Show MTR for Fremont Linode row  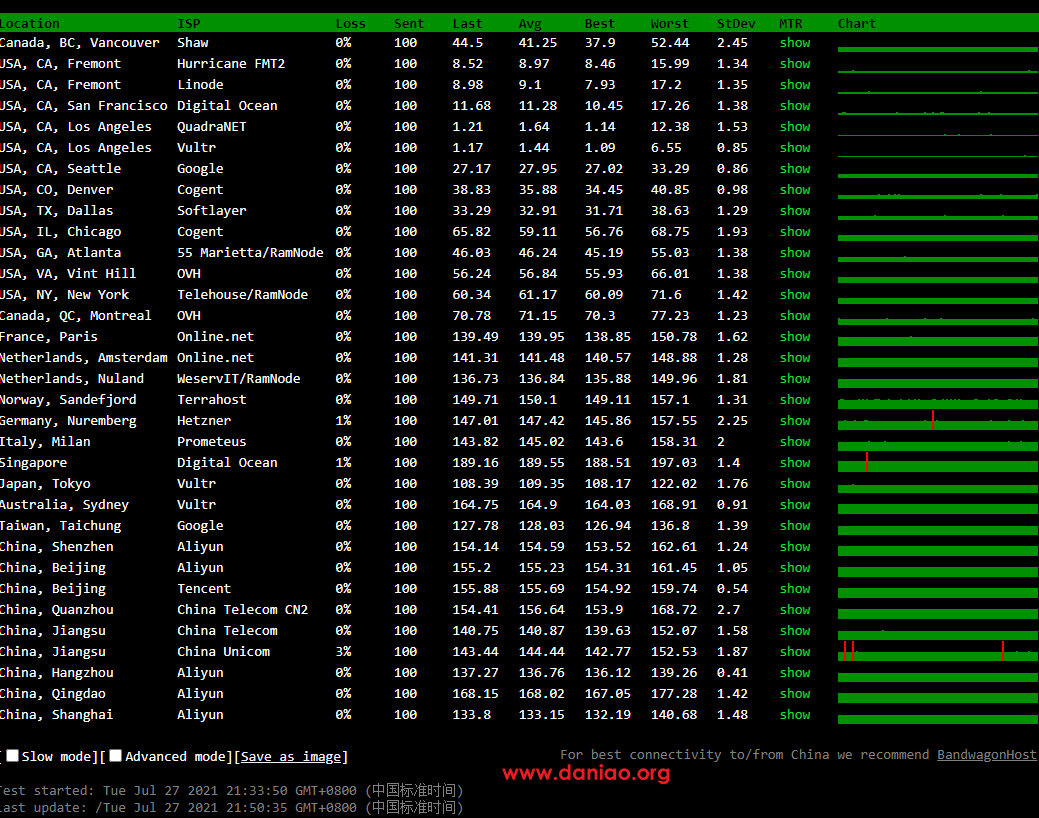point(794,85)
